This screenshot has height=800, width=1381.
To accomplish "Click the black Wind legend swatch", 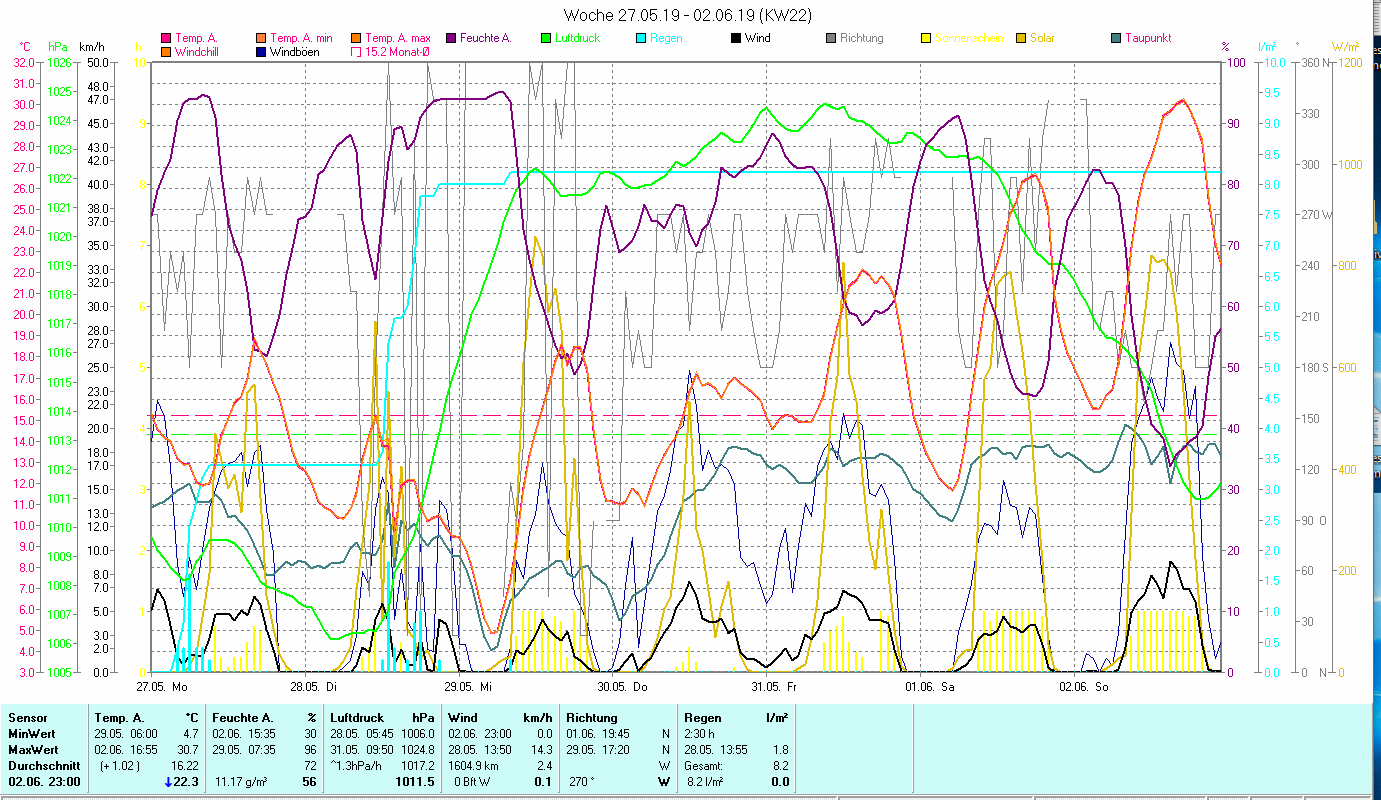I will coord(736,39).
